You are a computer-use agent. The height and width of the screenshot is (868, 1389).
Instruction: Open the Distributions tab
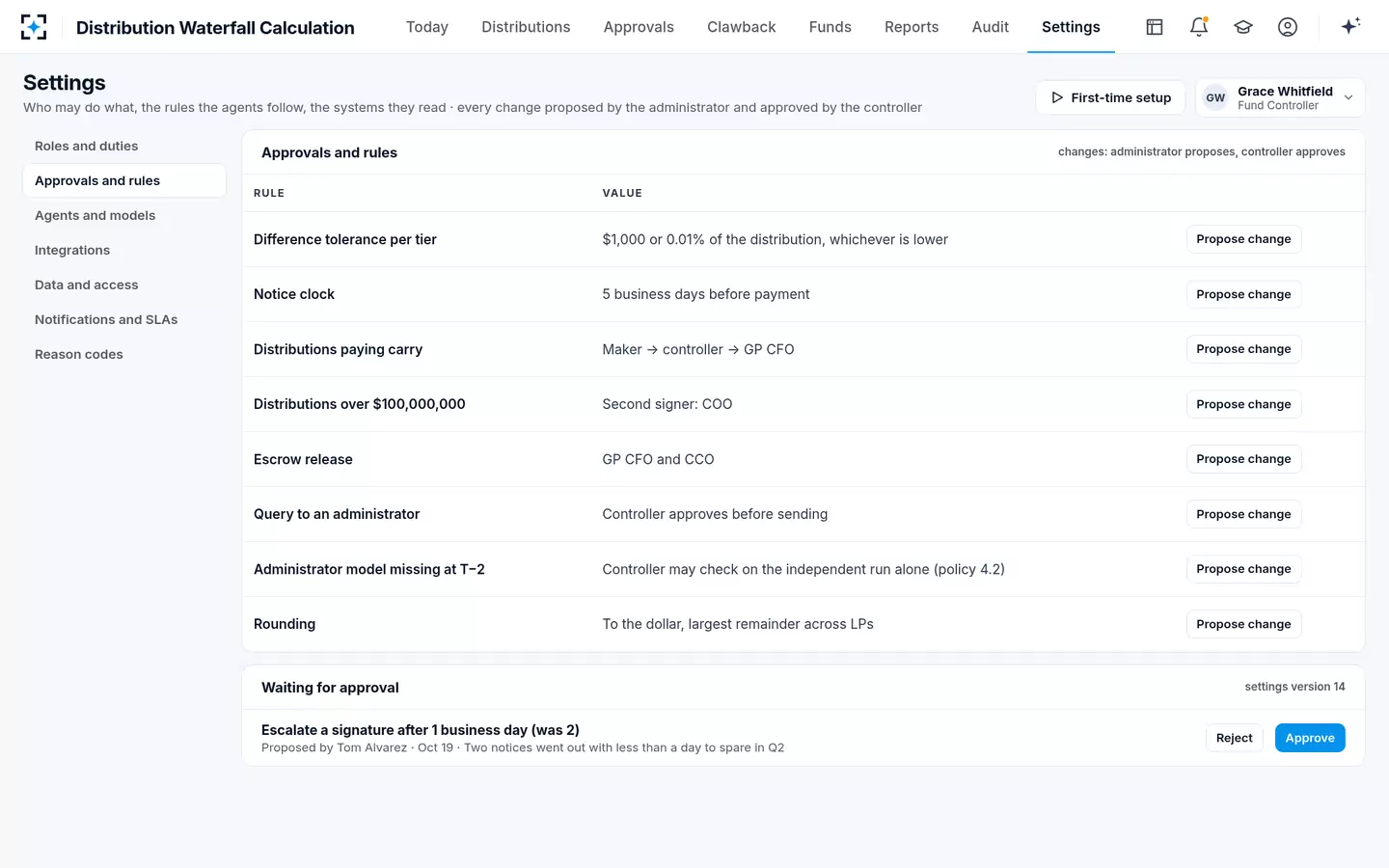[x=526, y=27]
